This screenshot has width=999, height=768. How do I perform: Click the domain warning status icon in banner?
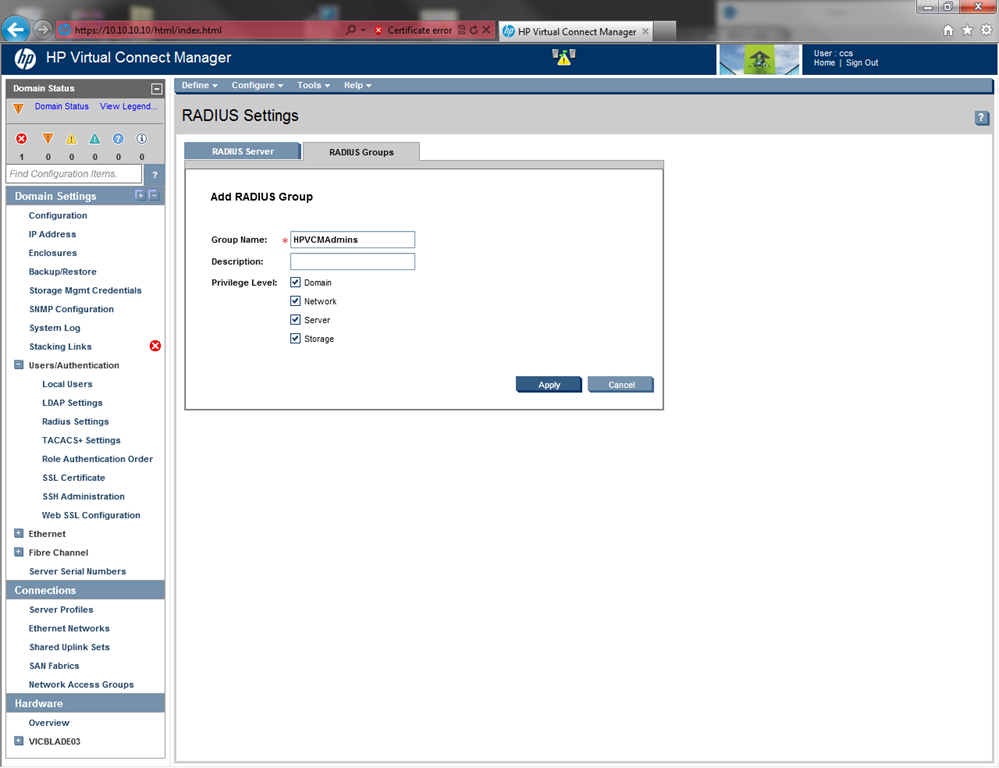(x=564, y=57)
